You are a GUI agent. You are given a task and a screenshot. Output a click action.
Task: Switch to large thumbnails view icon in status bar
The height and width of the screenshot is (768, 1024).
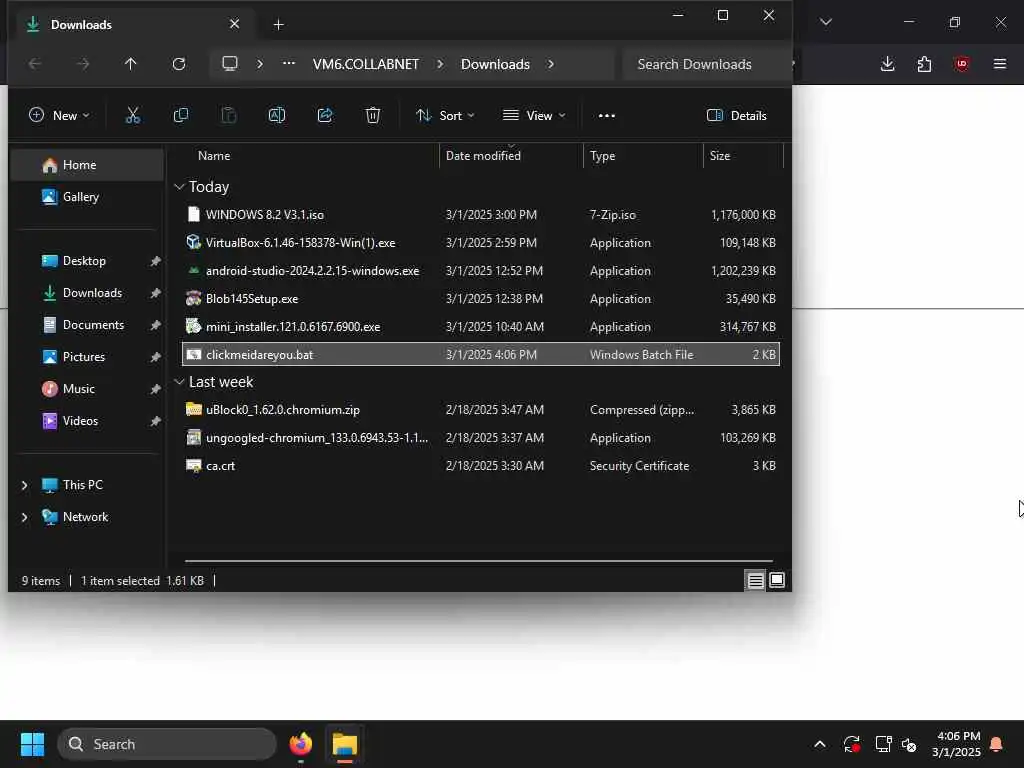click(776, 580)
